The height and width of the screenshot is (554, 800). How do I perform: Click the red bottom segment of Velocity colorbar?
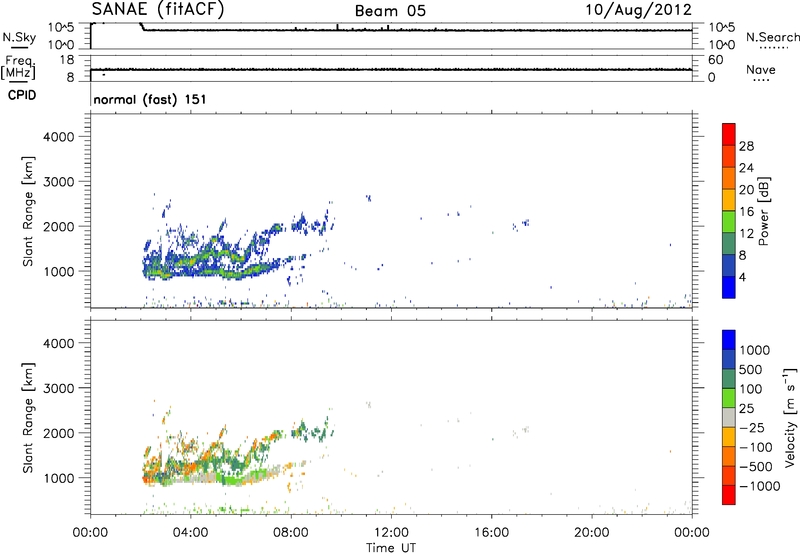click(729, 495)
